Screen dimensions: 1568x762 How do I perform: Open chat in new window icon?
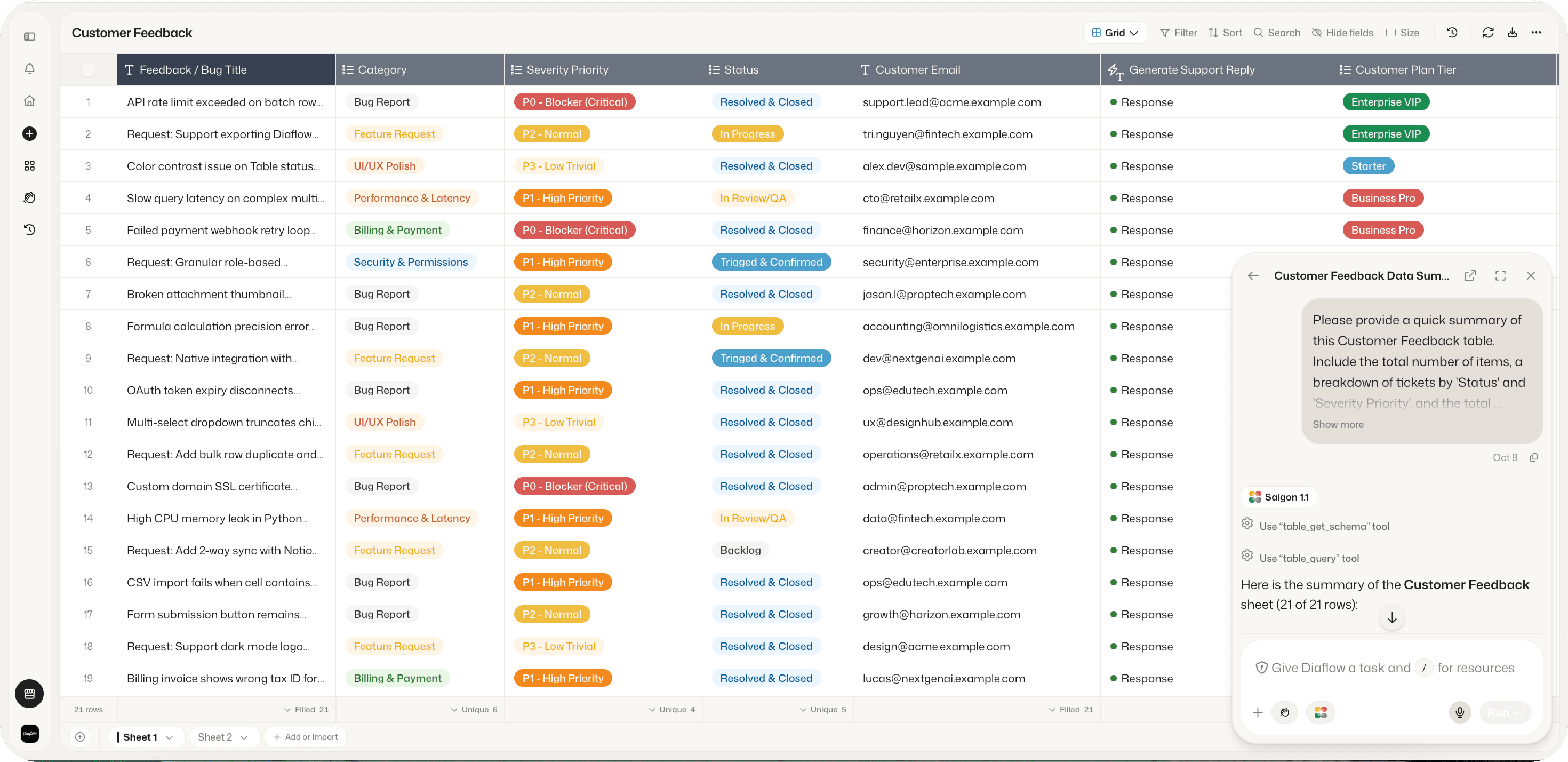pos(1470,276)
